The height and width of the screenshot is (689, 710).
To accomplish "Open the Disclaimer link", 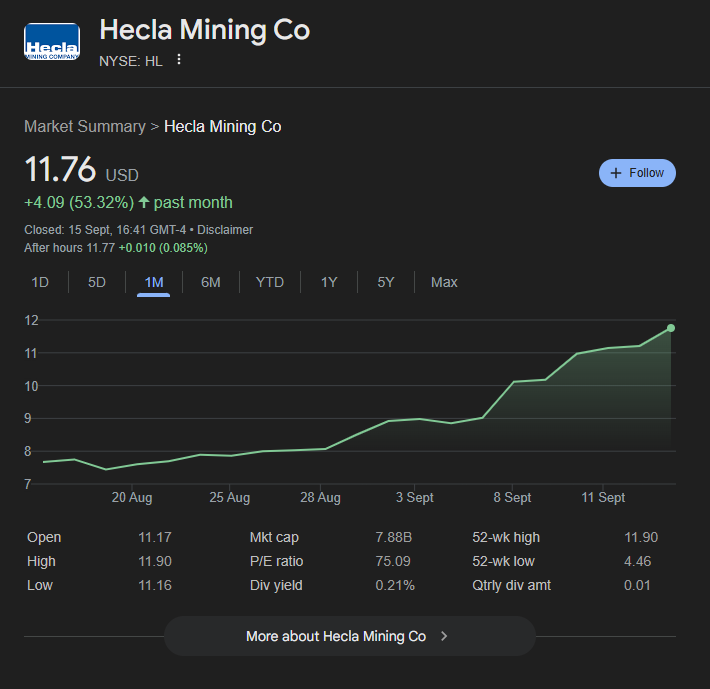I will click(225, 230).
